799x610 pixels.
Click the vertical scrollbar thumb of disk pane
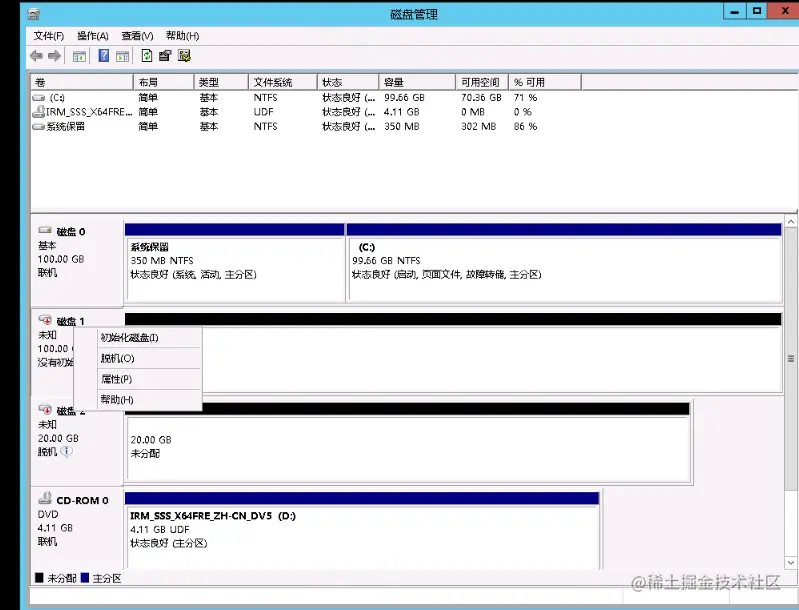(x=791, y=359)
